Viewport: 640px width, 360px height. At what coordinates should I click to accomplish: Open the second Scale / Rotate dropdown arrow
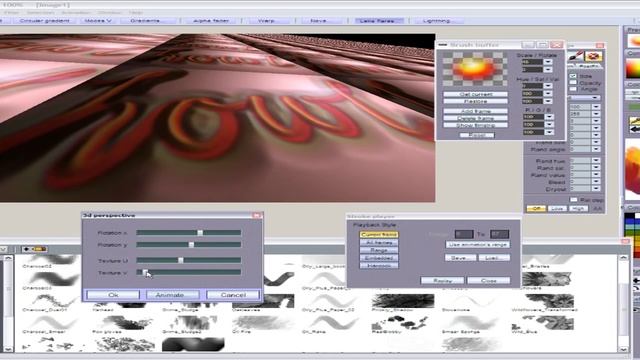click(548, 69)
